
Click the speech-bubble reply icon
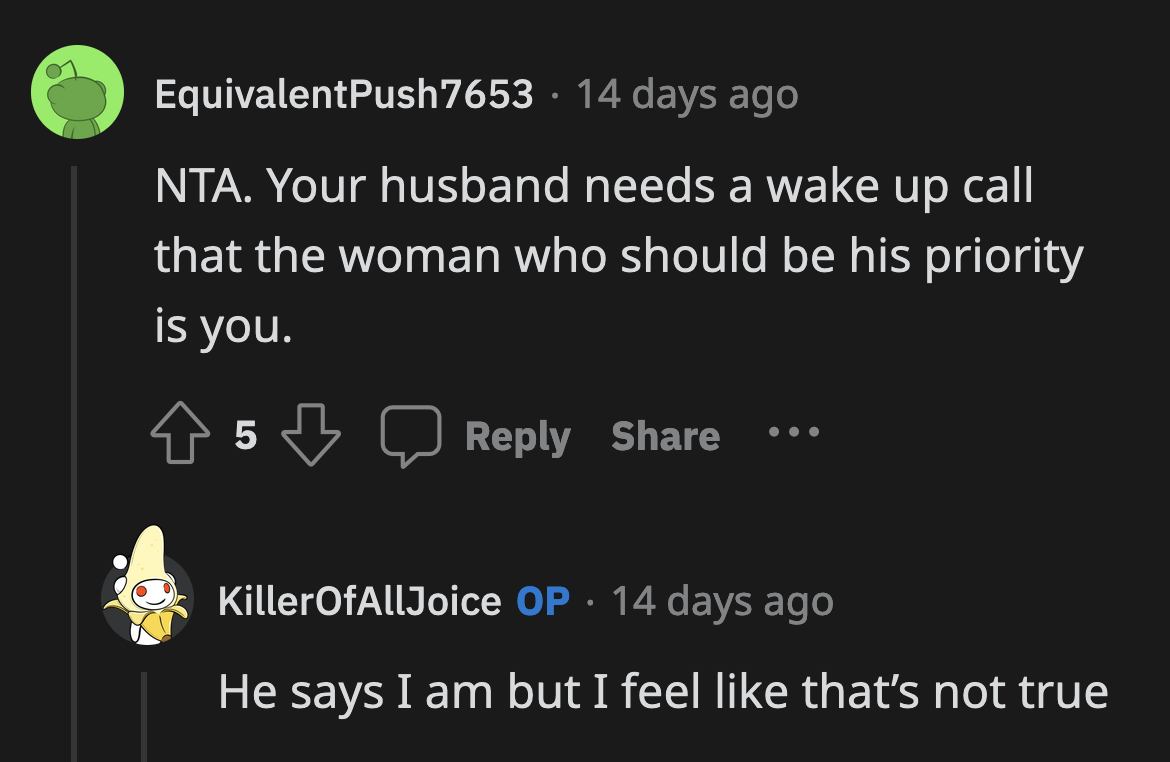pyautogui.click(x=412, y=434)
